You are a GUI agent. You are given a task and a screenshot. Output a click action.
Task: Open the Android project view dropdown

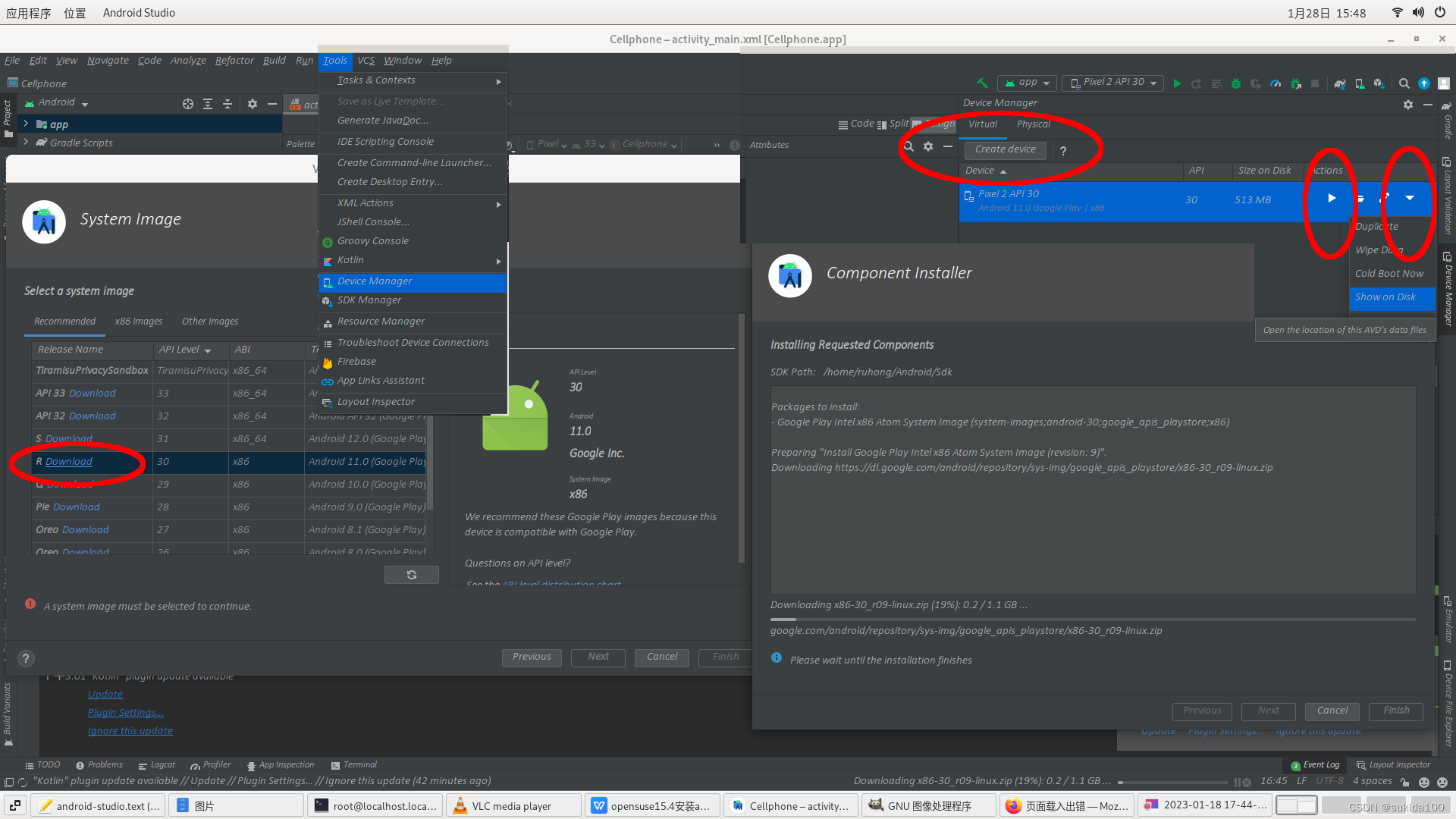click(57, 103)
